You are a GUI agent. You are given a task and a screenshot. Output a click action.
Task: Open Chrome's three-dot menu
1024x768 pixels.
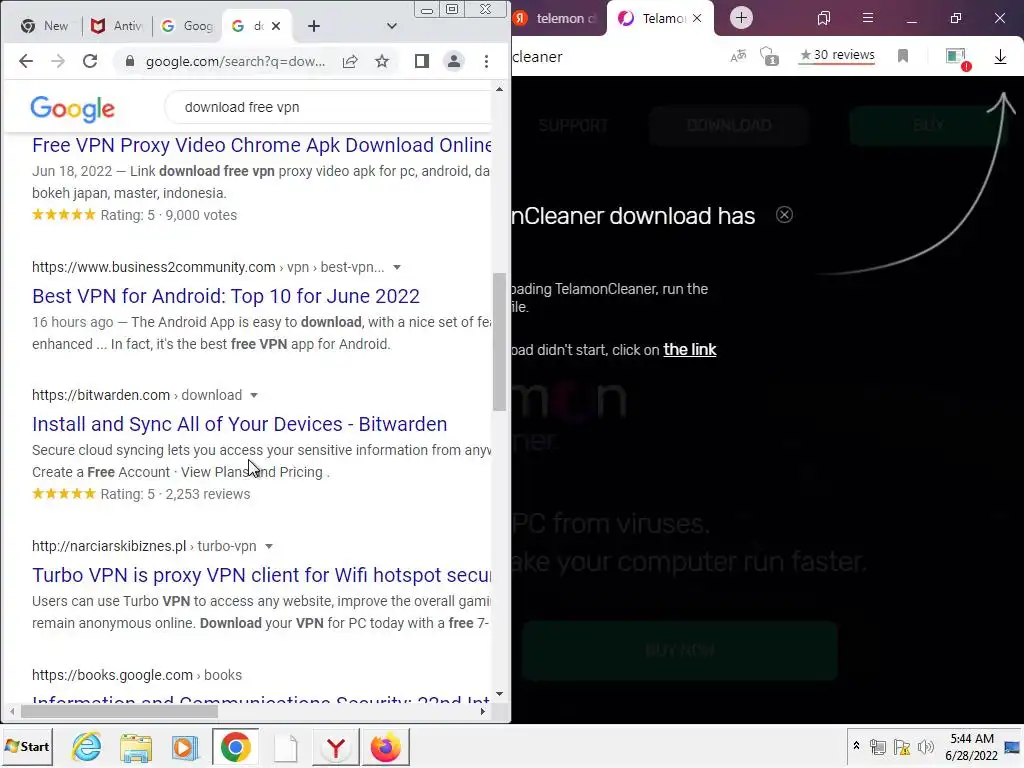[x=487, y=61]
